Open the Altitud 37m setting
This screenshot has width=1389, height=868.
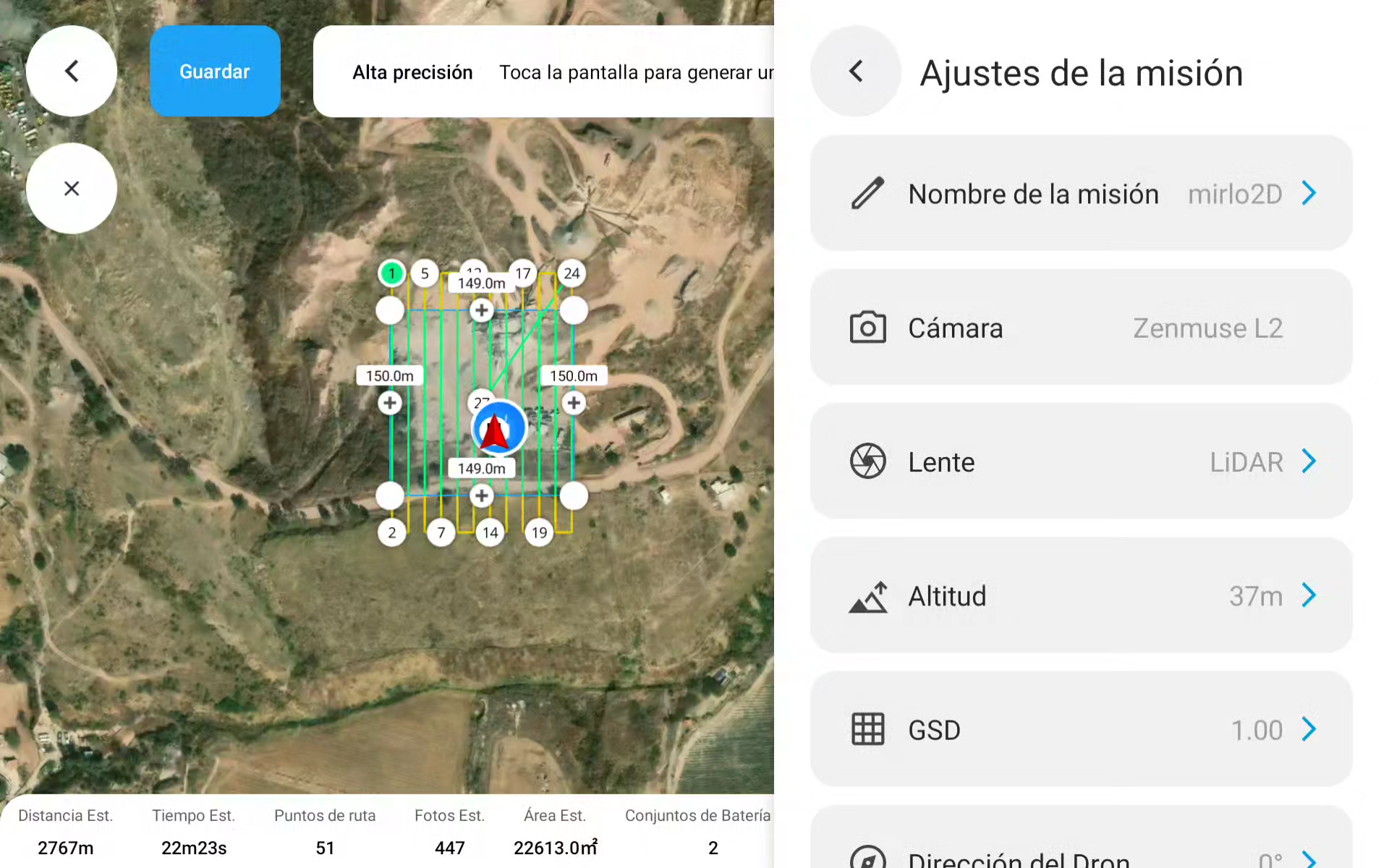pyautogui.click(x=1082, y=595)
